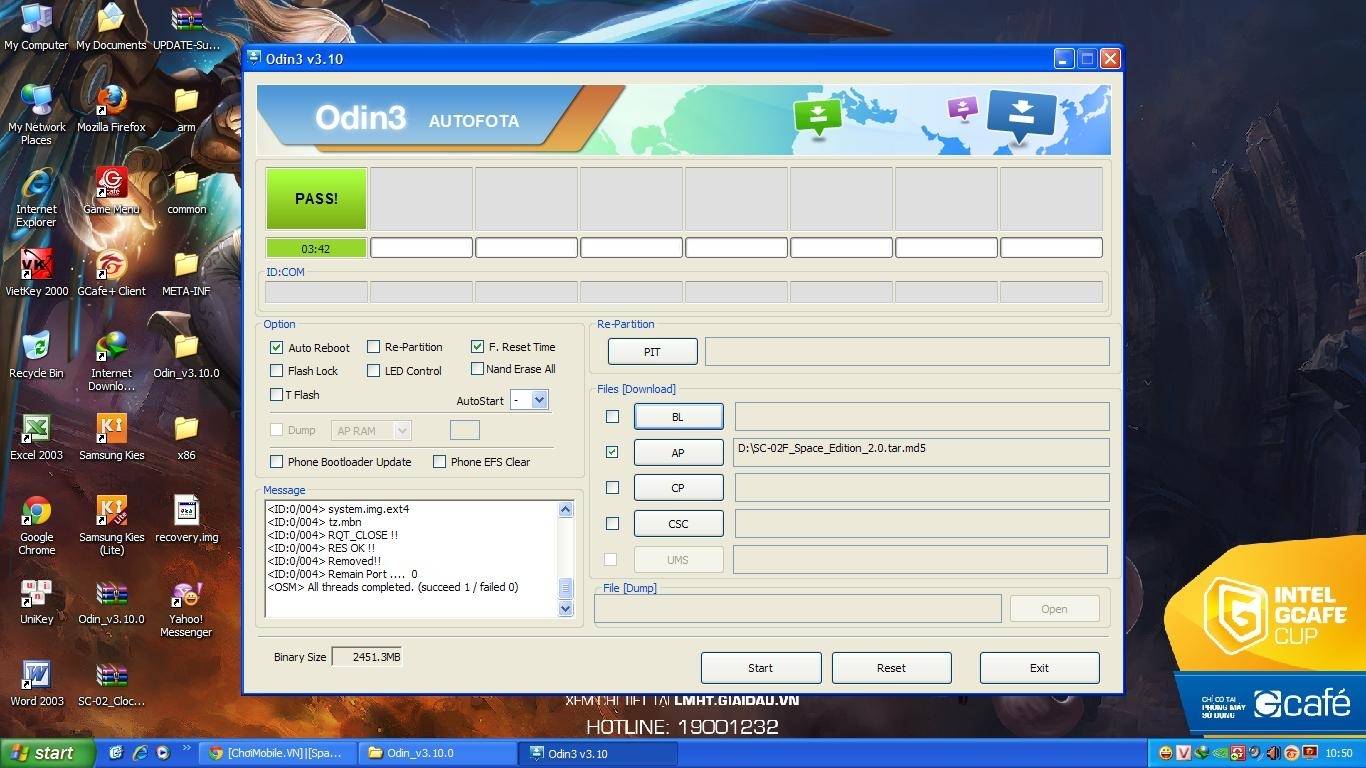Check Phone Bootloader Update option
Screen dimensions: 1366x768
277,462
